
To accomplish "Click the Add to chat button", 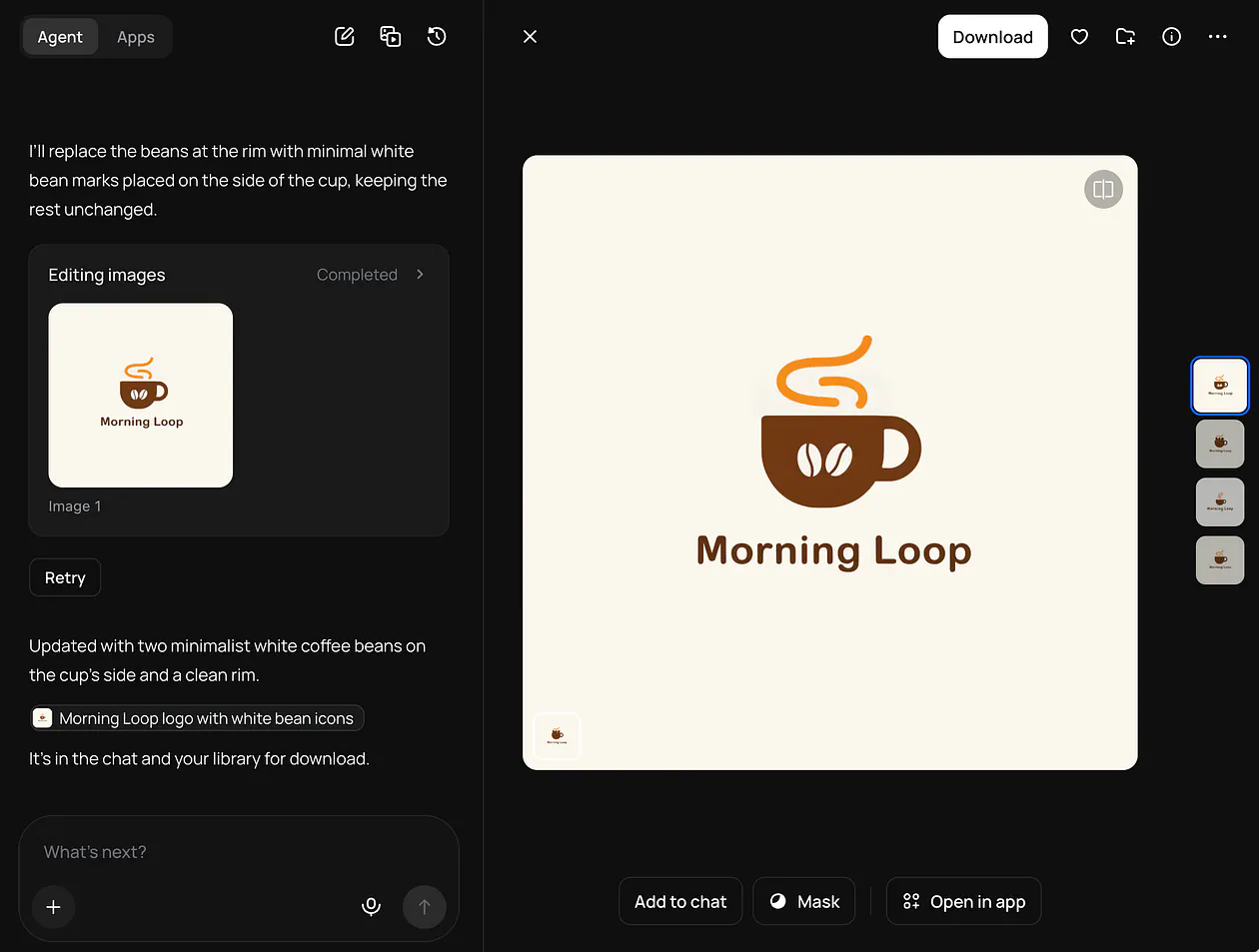I will pos(680,902).
